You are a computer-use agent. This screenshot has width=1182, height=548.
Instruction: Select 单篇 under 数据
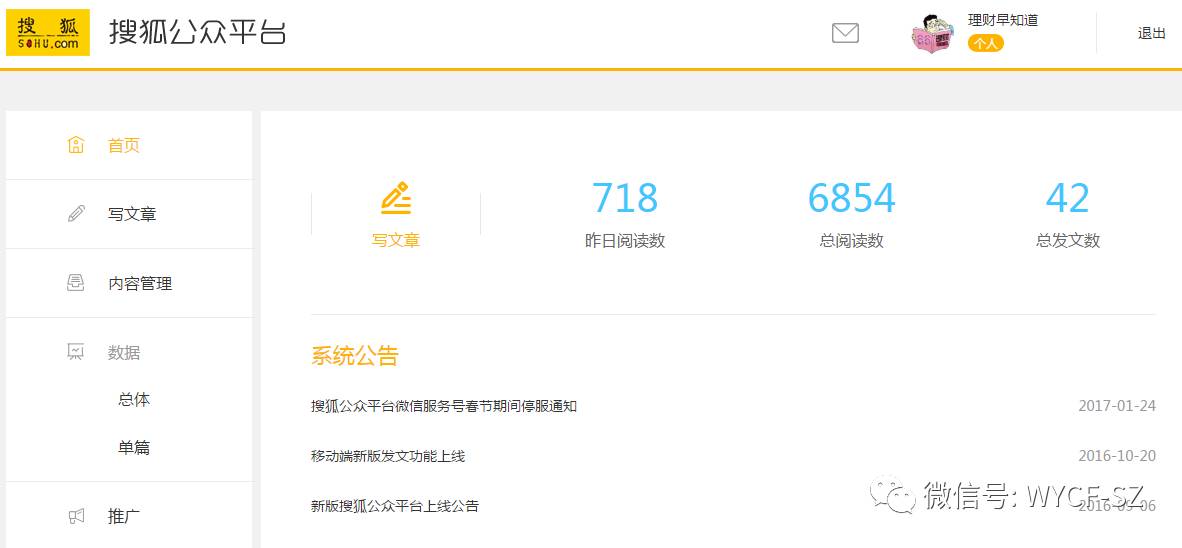coord(134,448)
